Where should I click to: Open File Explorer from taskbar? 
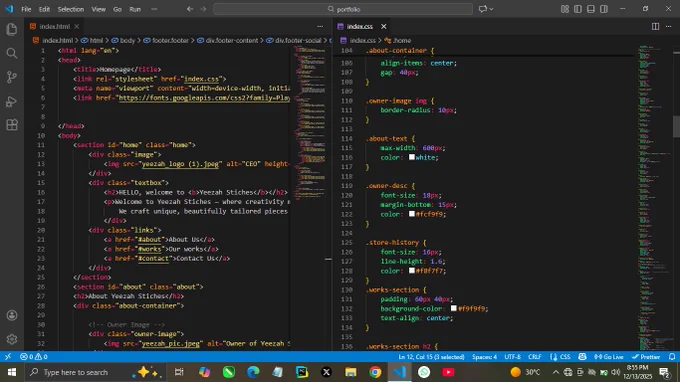point(350,372)
